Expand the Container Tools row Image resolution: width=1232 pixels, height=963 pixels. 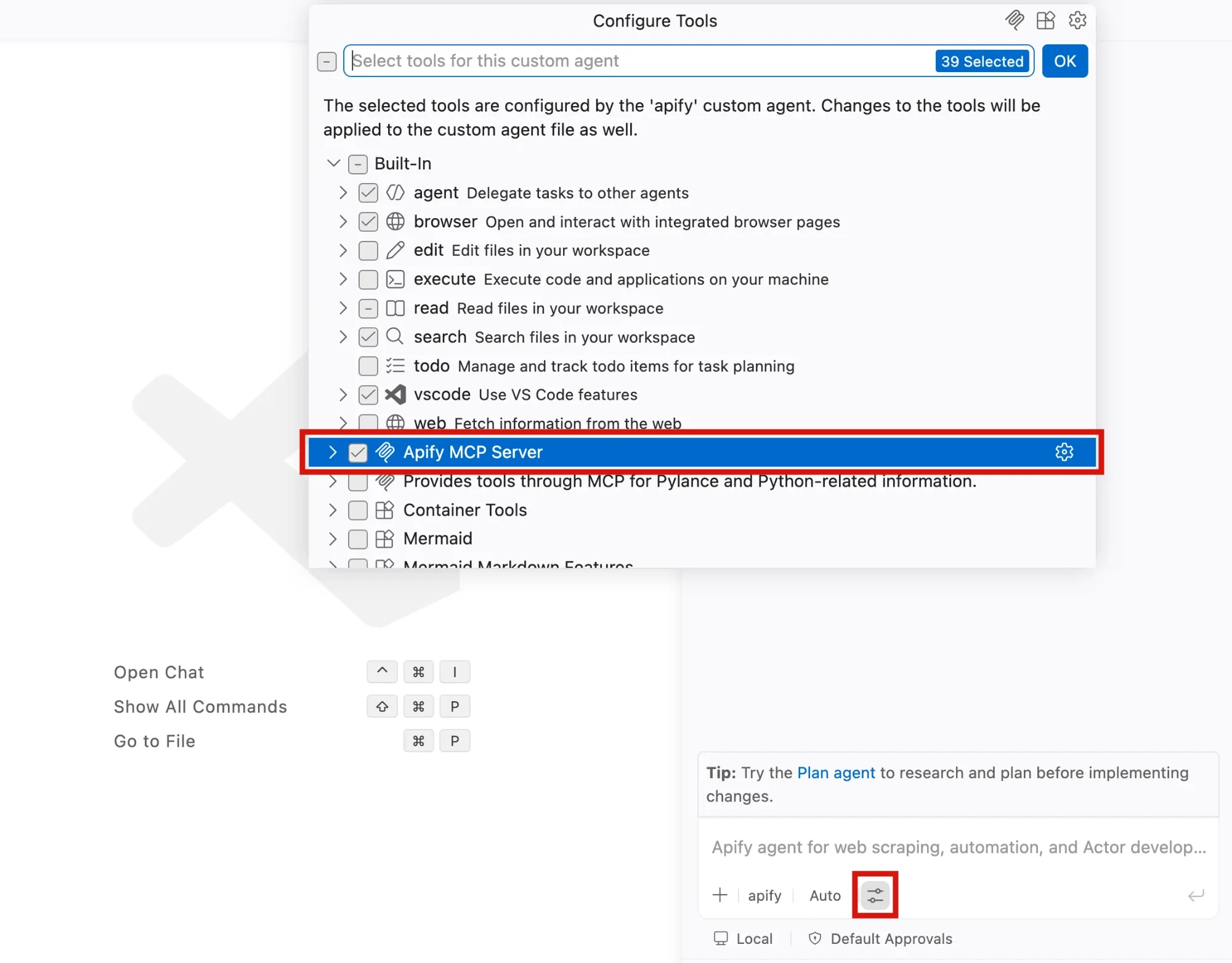pos(333,510)
